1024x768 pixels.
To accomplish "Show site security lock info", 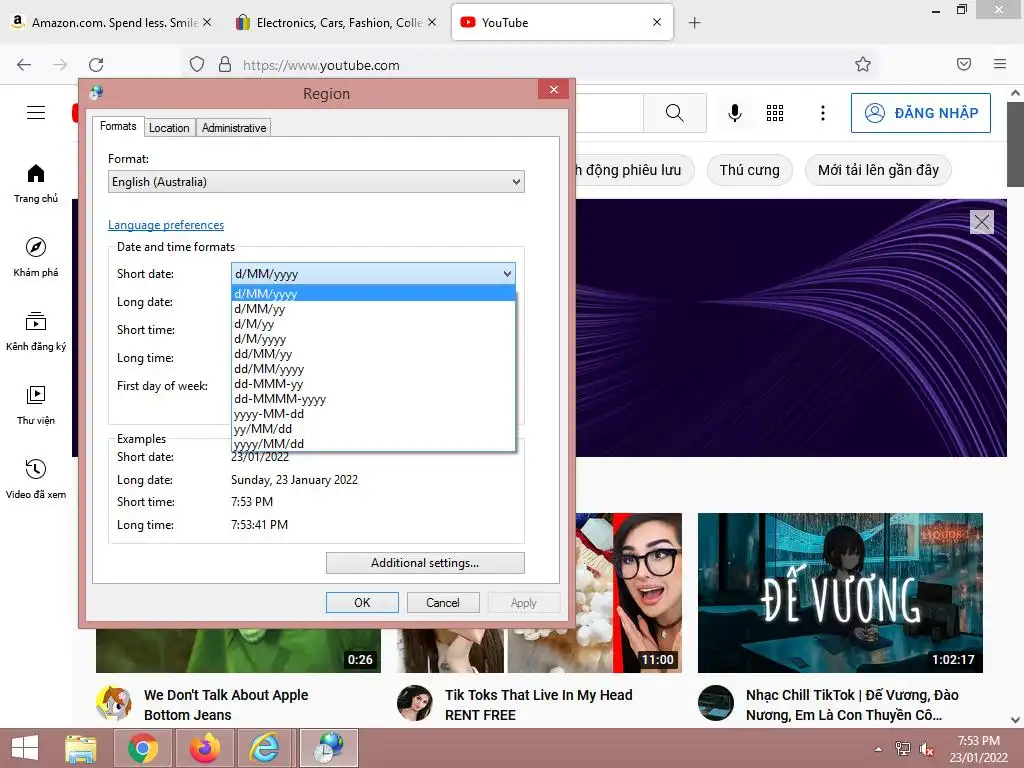I will point(225,64).
